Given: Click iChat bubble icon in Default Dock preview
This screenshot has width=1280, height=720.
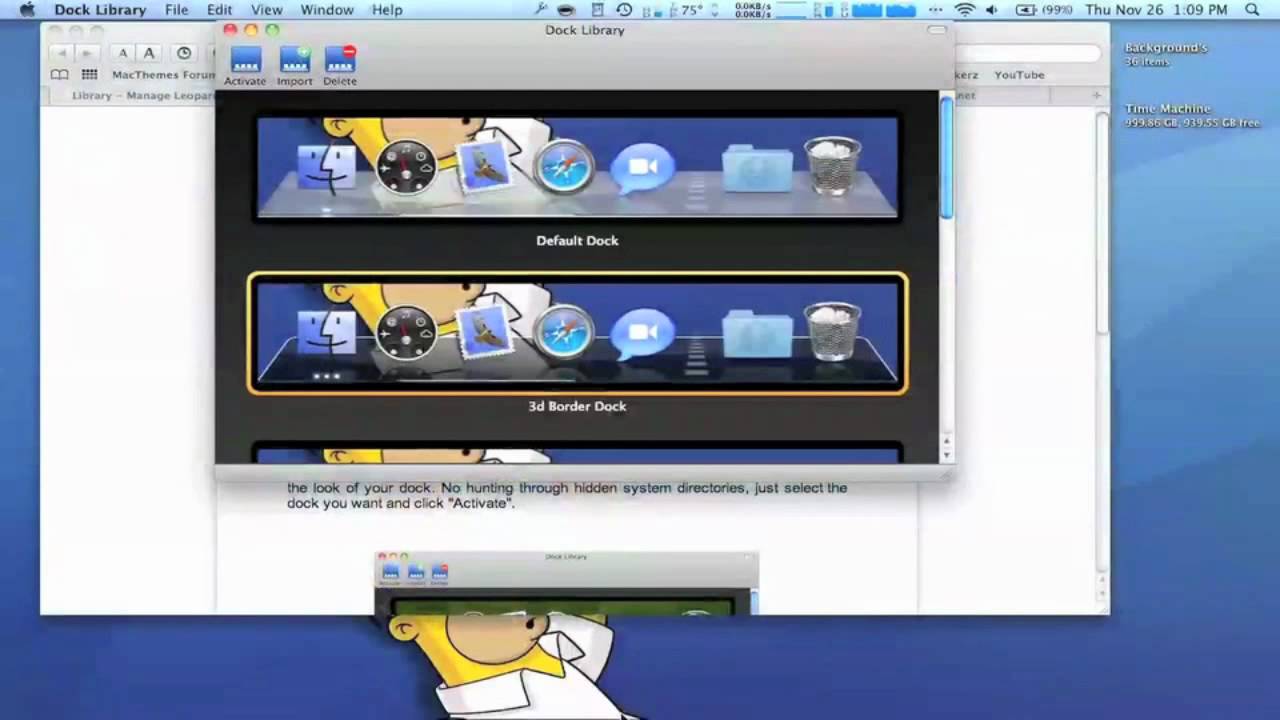Looking at the screenshot, I should [642, 168].
